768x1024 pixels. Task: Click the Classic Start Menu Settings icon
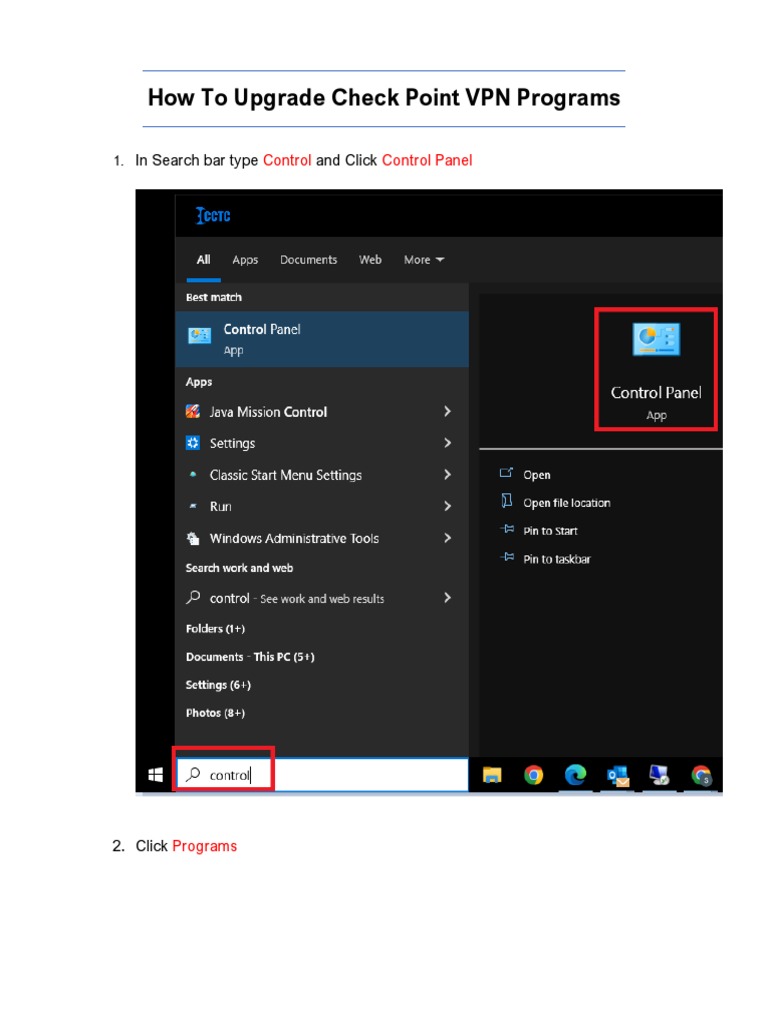[x=193, y=475]
